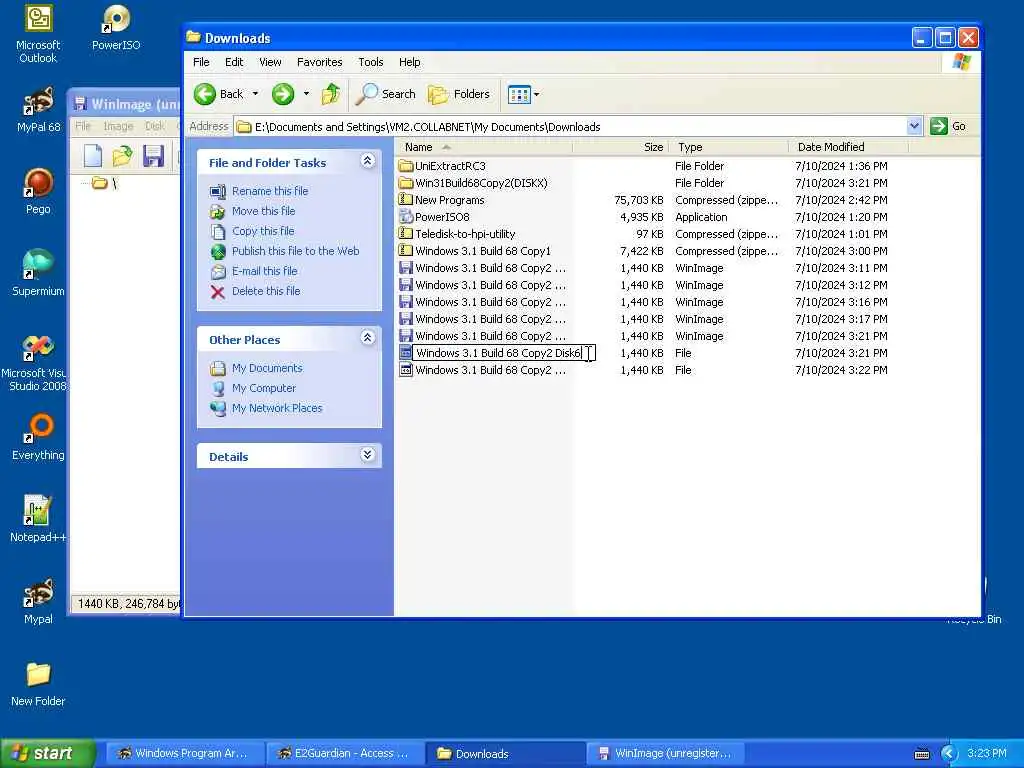Open My Network Places link

277,408
